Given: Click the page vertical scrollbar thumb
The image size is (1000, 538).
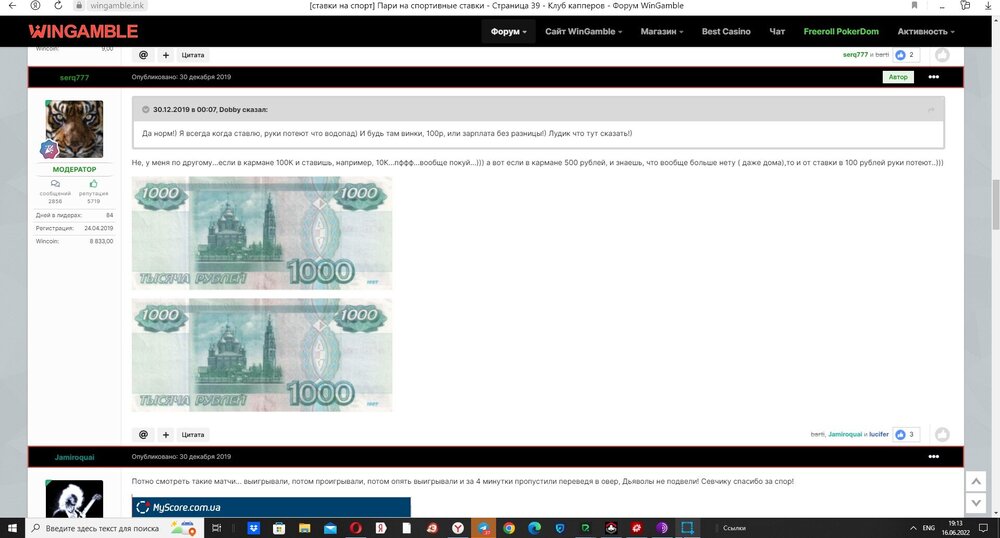Looking at the screenshot, I should (995, 205).
